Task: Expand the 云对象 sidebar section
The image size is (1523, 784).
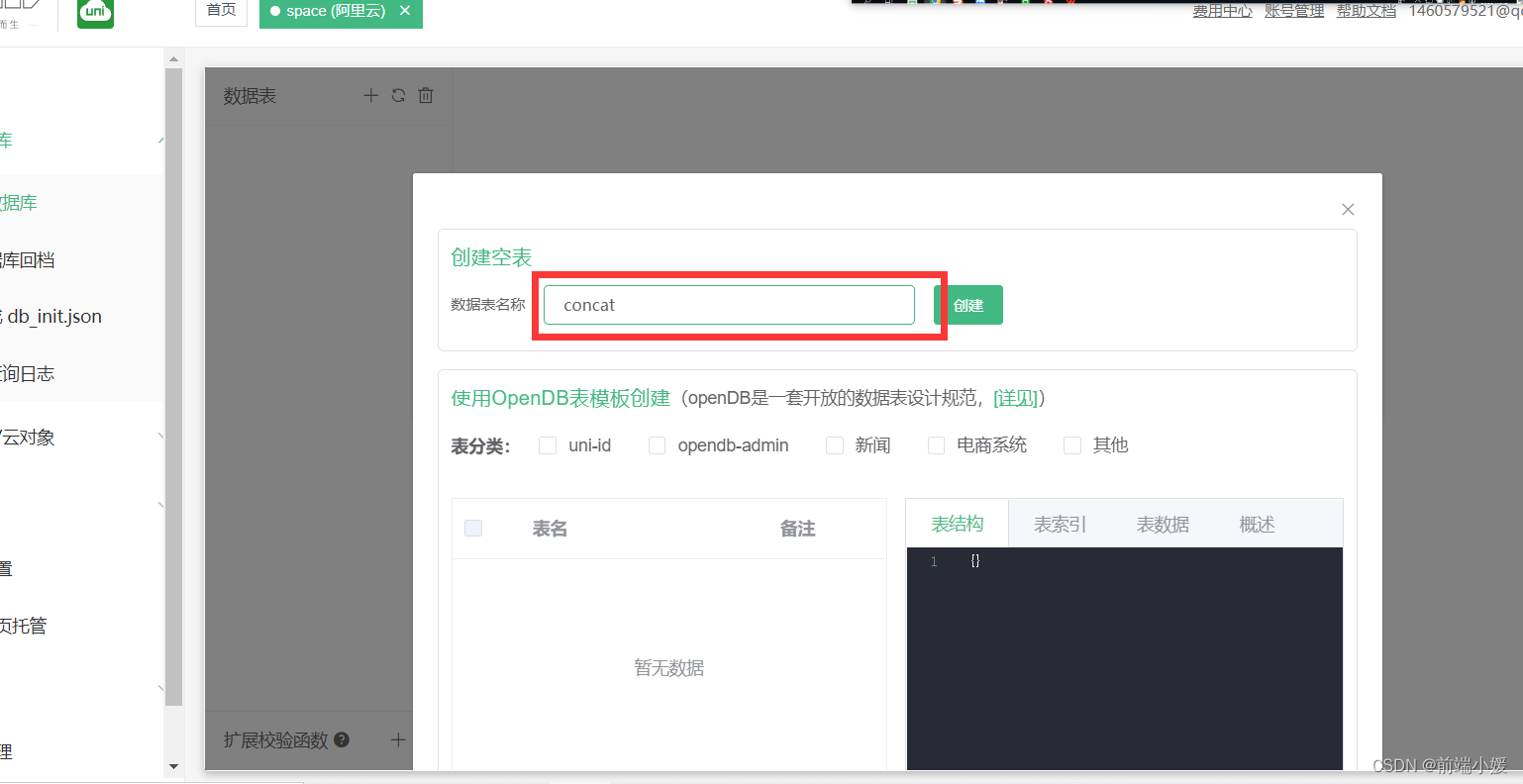Action: tap(161, 437)
